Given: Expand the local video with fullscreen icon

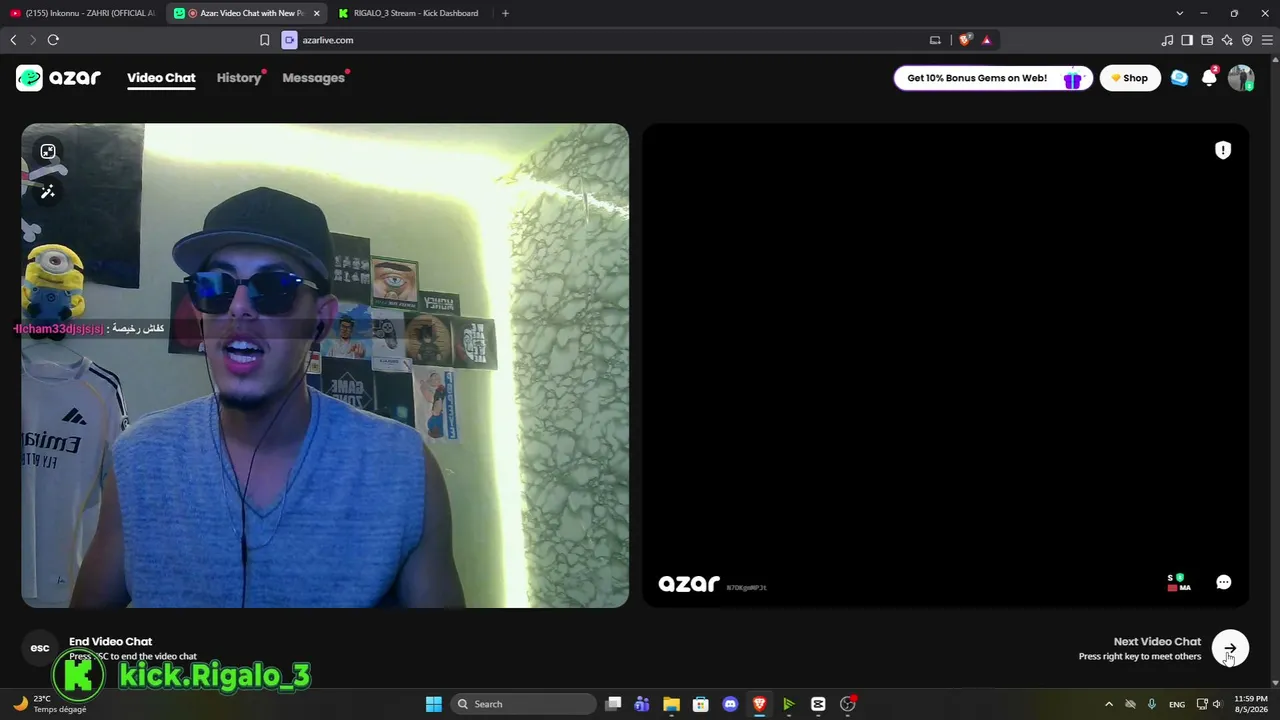Looking at the screenshot, I should (48, 151).
